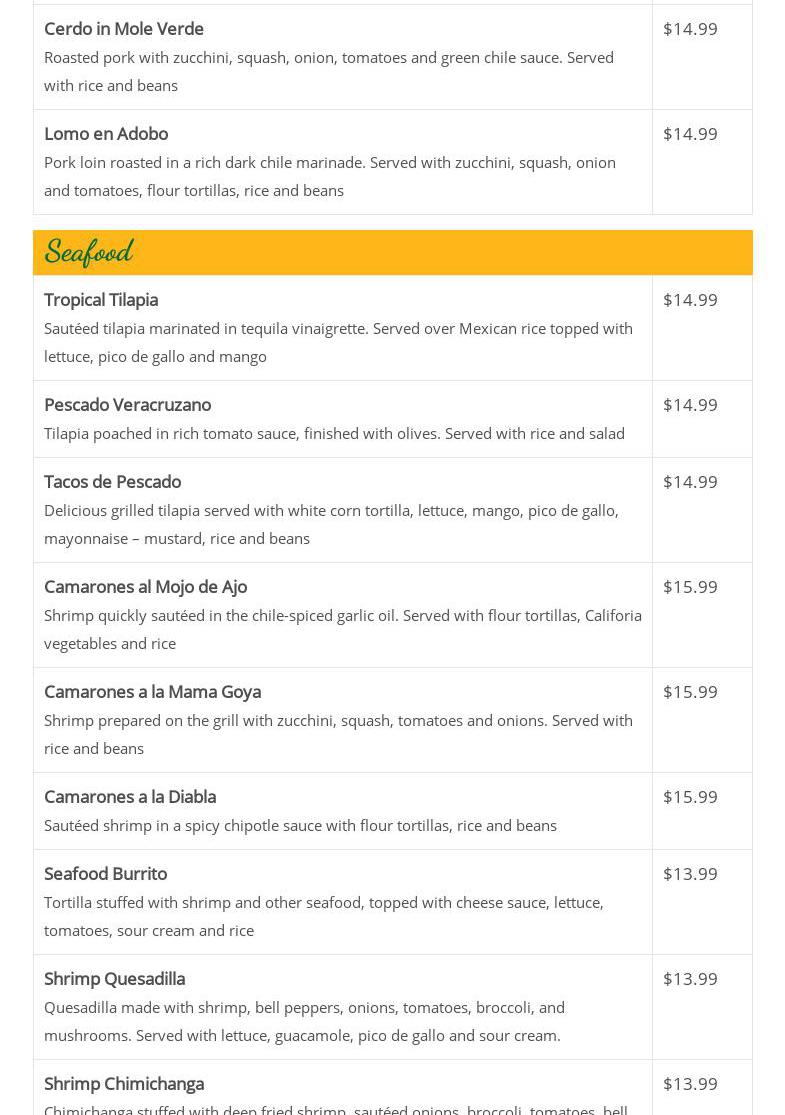Click the Pescado Veracruzano description
Viewport: 785px width, 1115px height.
click(x=334, y=433)
